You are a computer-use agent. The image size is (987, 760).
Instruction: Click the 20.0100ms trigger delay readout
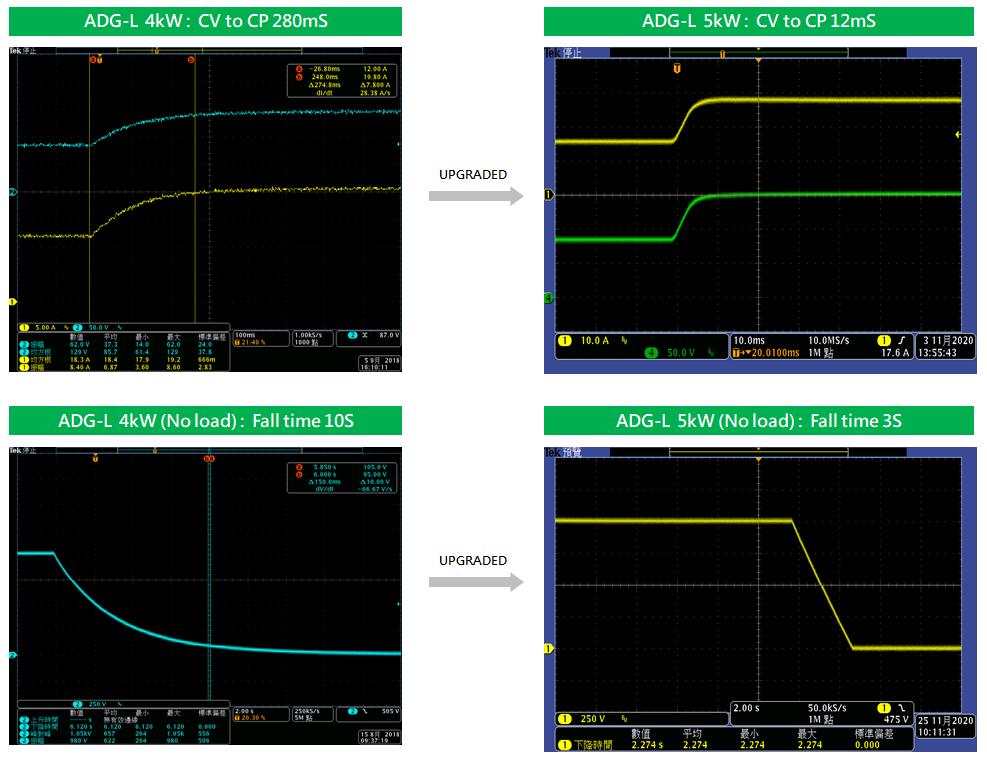(770, 352)
